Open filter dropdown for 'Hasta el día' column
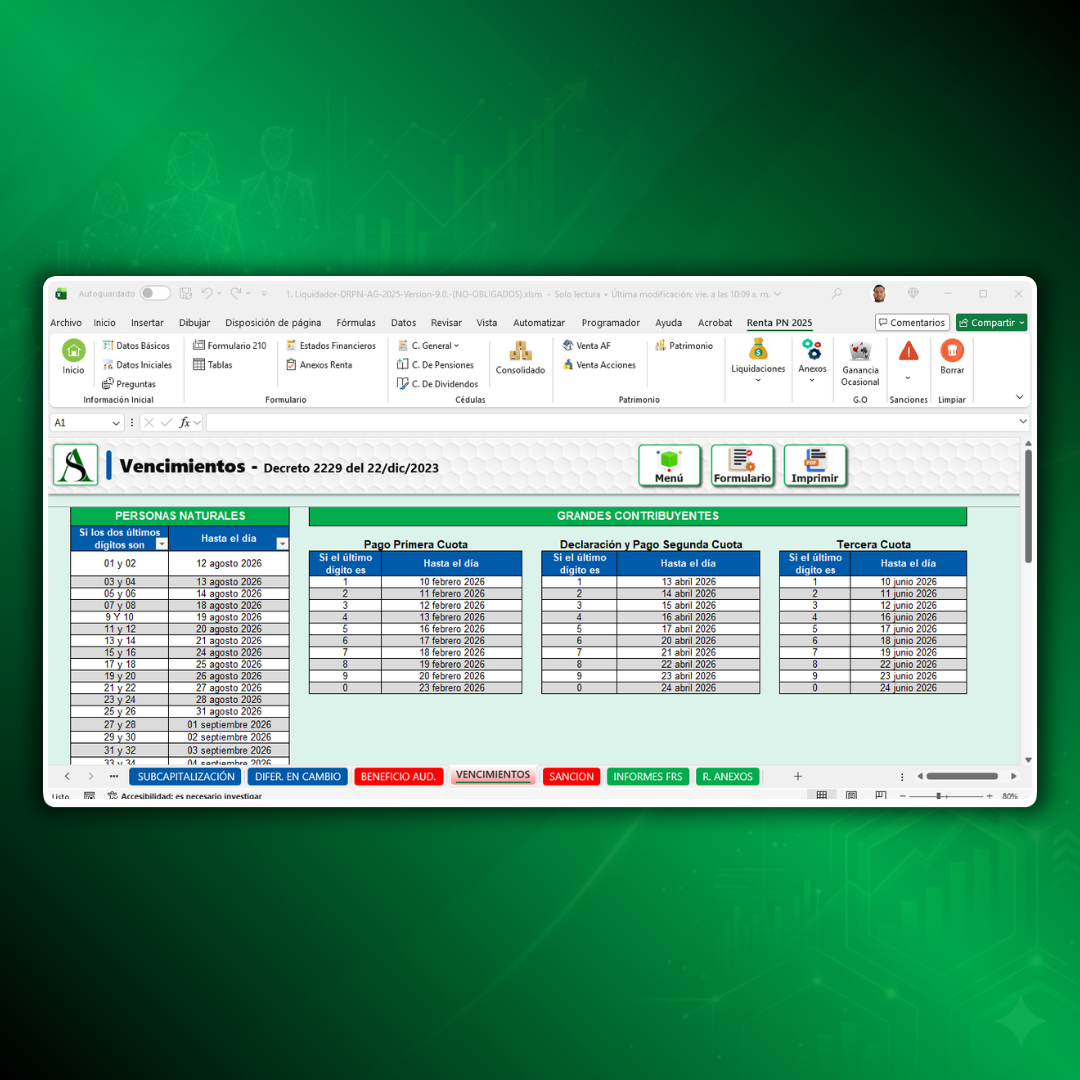The image size is (1080, 1080). tap(282, 544)
